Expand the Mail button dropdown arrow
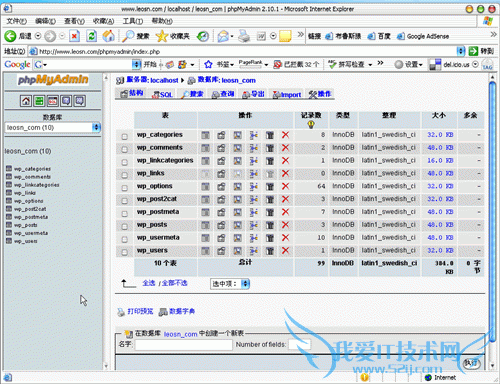 click(x=232, y=36)
